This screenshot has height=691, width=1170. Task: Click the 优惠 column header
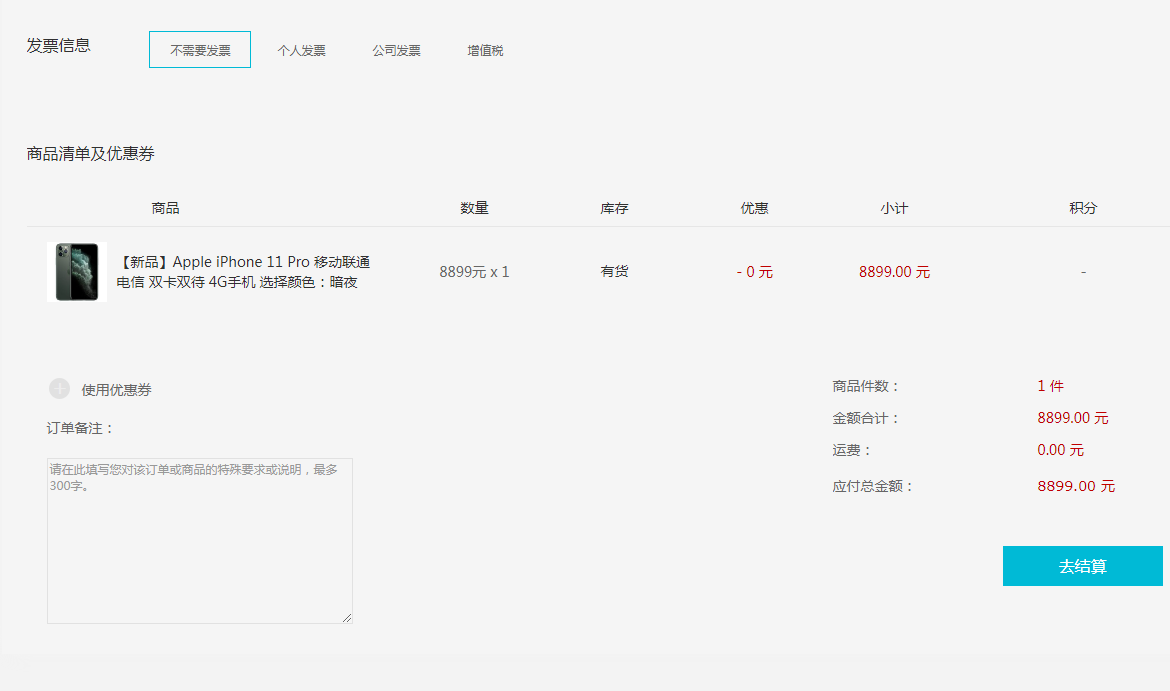754,208
